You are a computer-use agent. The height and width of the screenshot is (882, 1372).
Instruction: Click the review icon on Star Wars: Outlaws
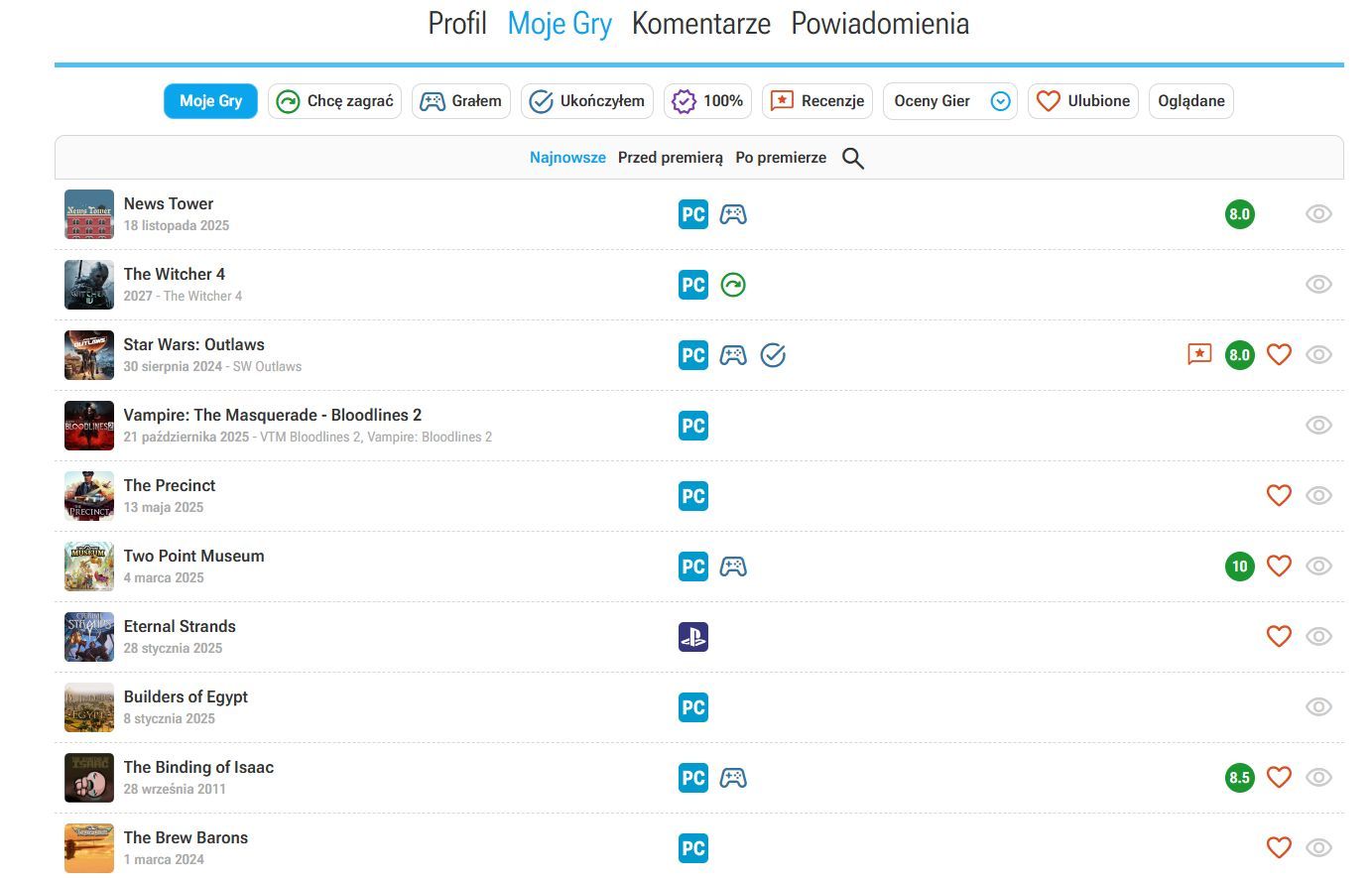coord(1199,354)
